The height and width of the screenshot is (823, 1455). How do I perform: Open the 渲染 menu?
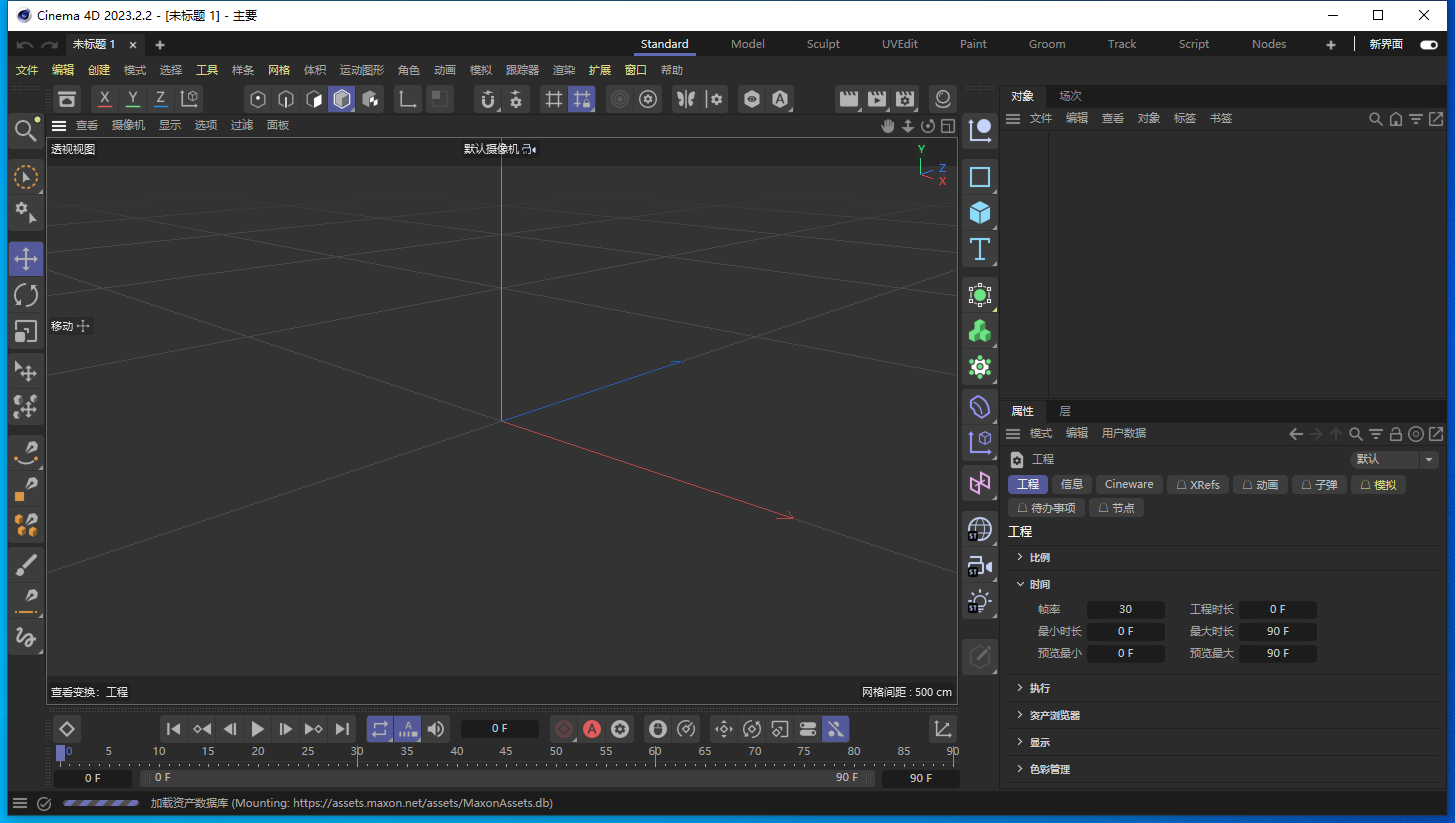click(563, 69)
